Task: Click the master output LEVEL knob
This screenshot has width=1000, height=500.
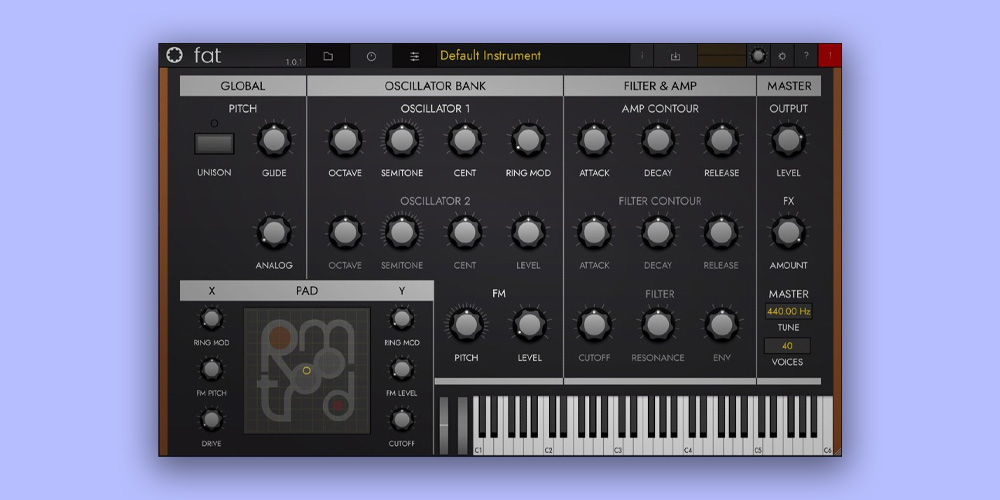Action: [x=789, y=140]
